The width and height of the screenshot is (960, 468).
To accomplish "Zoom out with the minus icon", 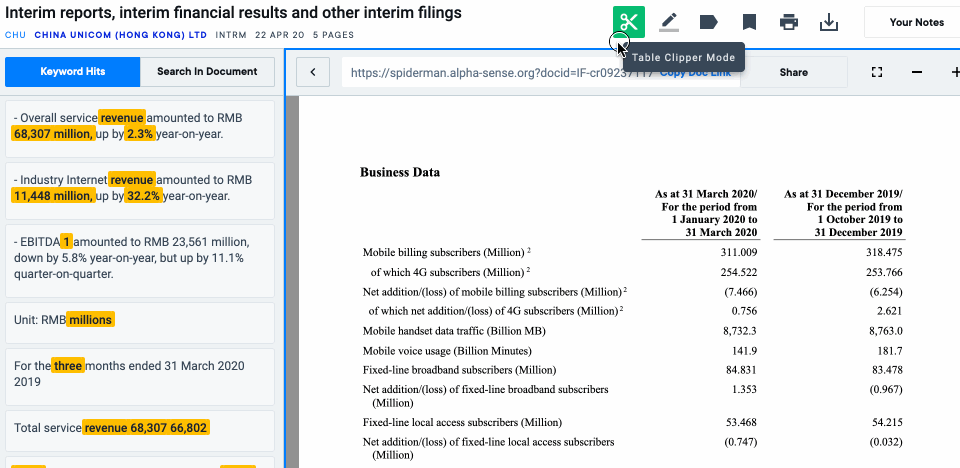I will click(917, 72).
